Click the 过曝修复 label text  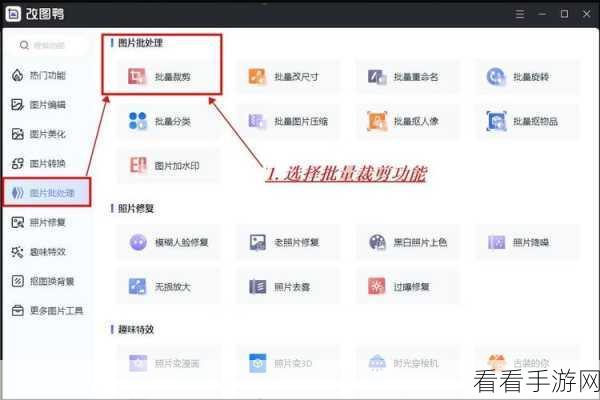(x=411, y=287)
